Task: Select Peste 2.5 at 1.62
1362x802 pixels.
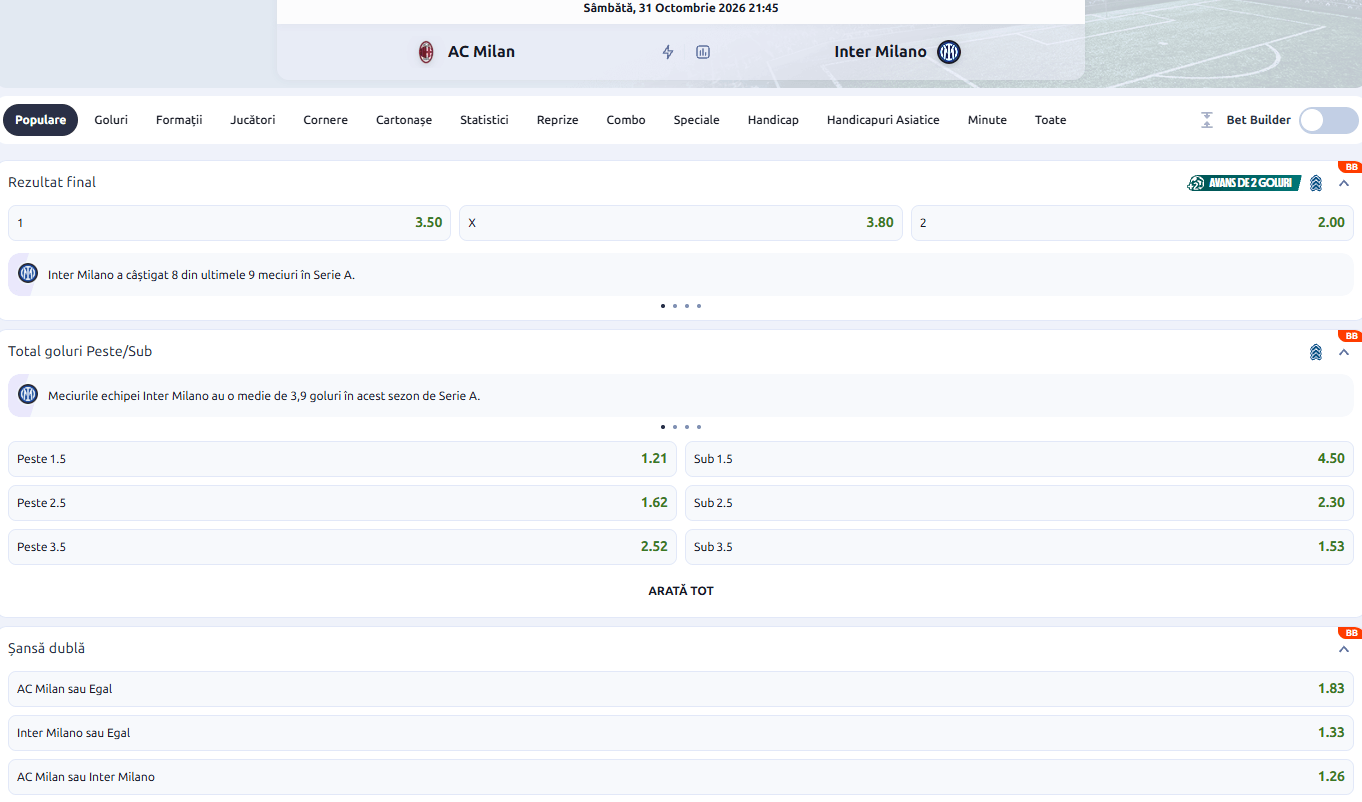Action: (x=342, y=503)
